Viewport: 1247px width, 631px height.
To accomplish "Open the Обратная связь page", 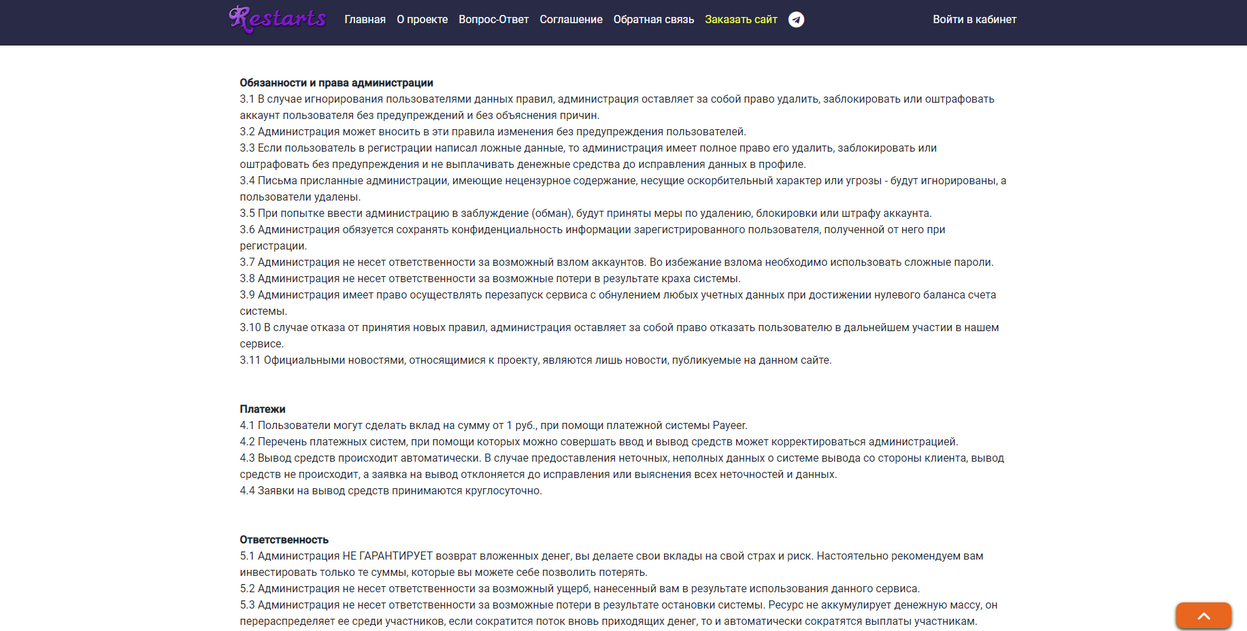I will coord(654,19).
